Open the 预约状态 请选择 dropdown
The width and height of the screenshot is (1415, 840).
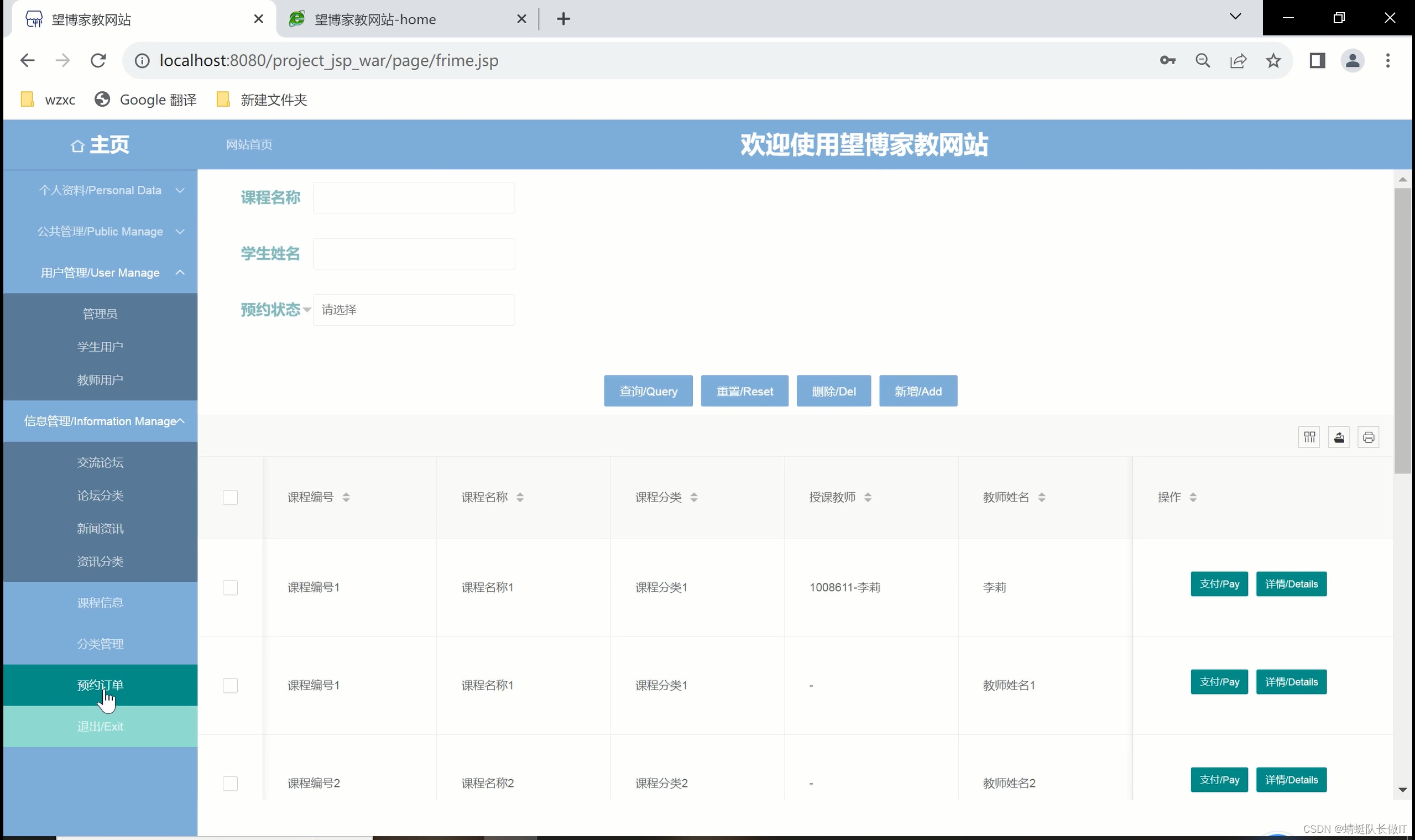click(x=413, y=310)
